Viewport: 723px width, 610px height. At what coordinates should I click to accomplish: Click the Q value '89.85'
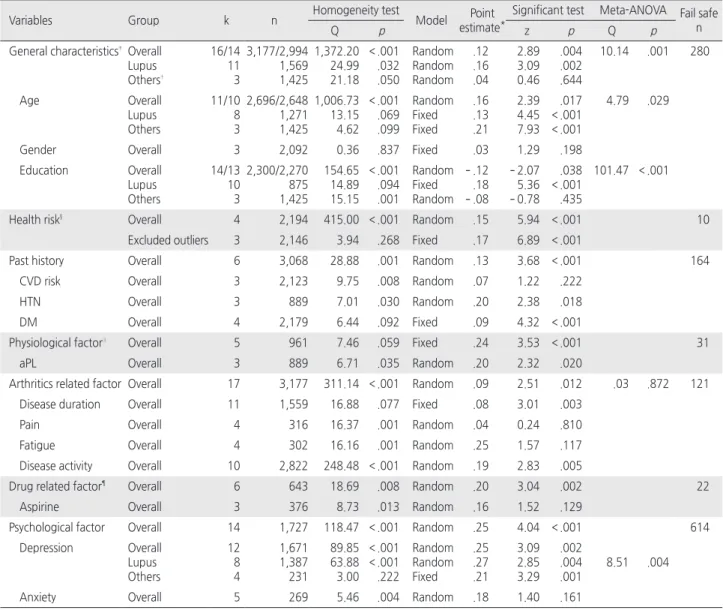click(344, 548)
